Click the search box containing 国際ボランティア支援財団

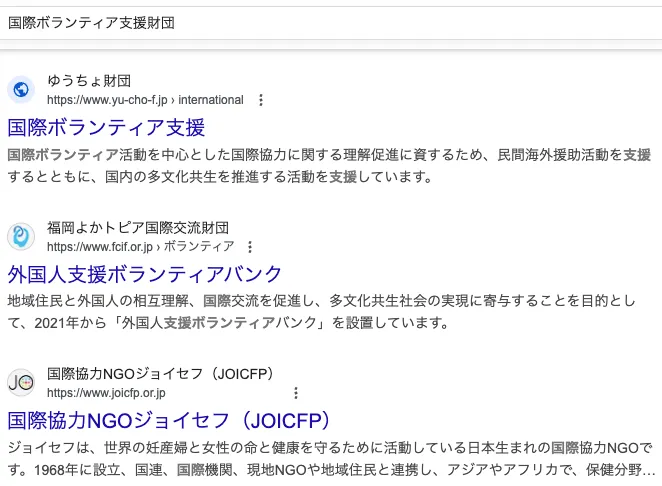click(x=331, y=23)
